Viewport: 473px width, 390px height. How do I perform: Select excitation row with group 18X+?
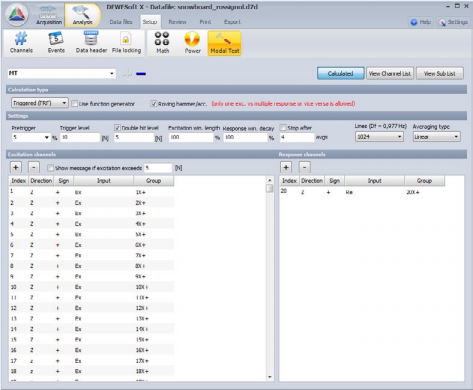tap(91, 371)
